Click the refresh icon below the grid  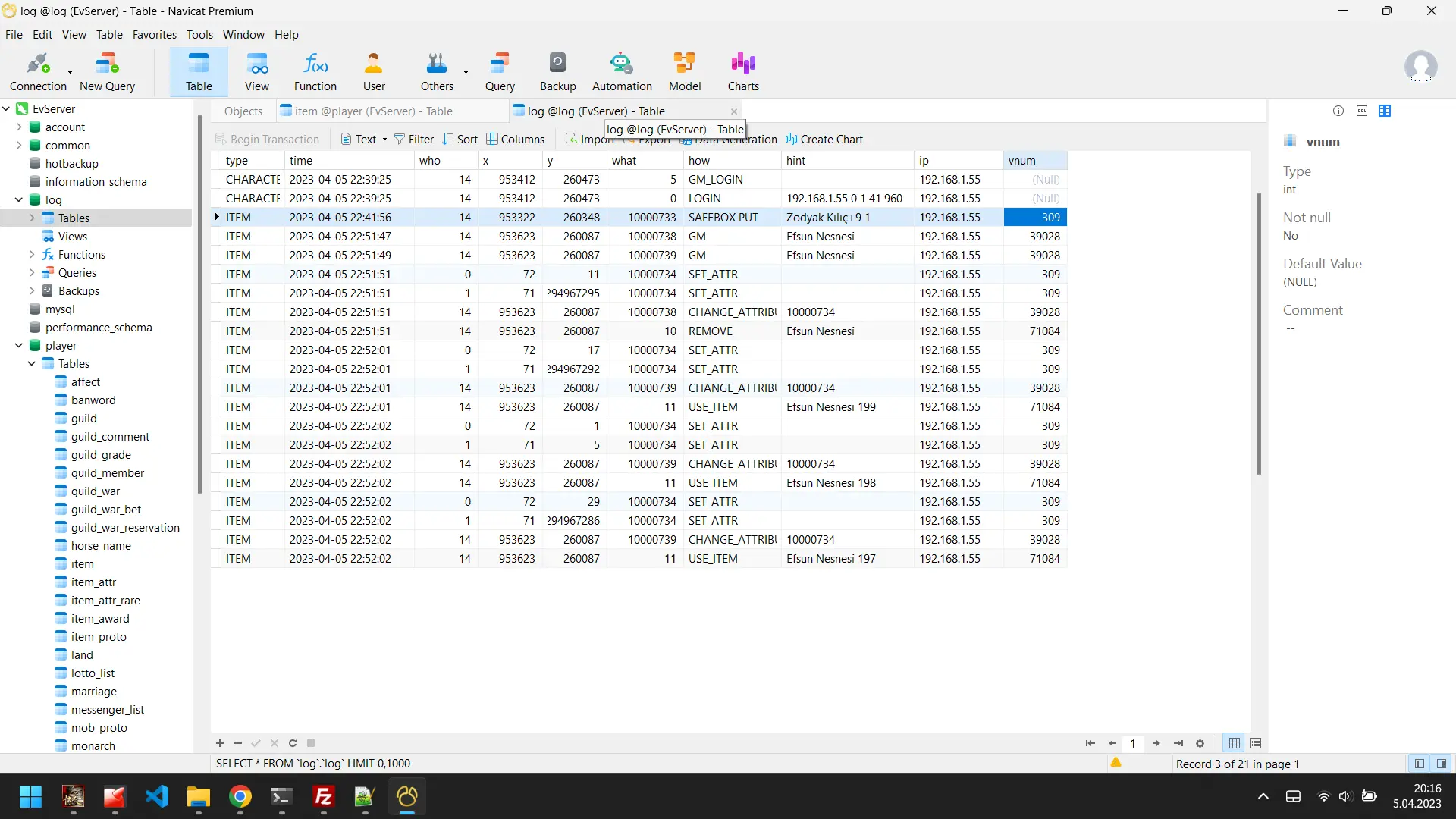tap(293, 743)
